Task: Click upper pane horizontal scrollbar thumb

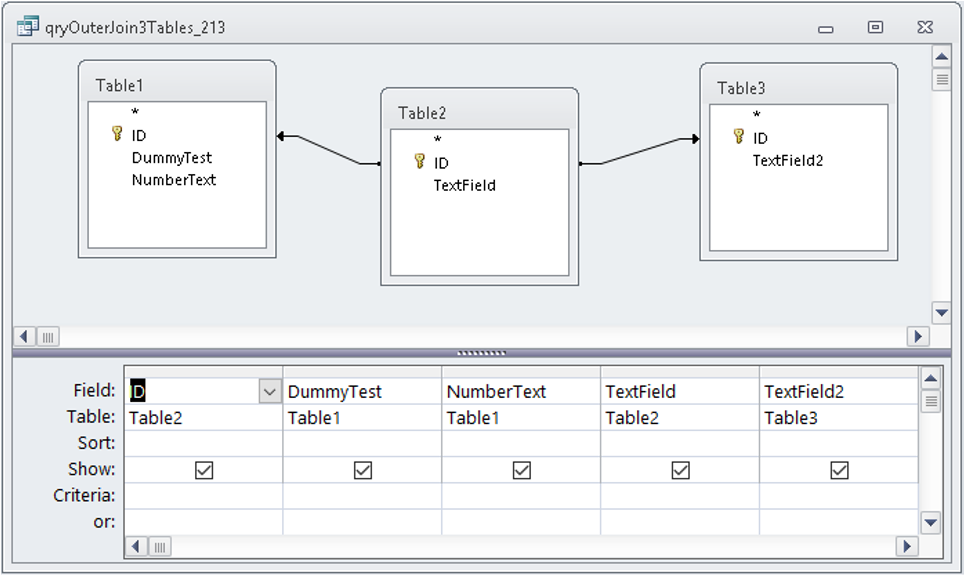Action: point(48,337)
